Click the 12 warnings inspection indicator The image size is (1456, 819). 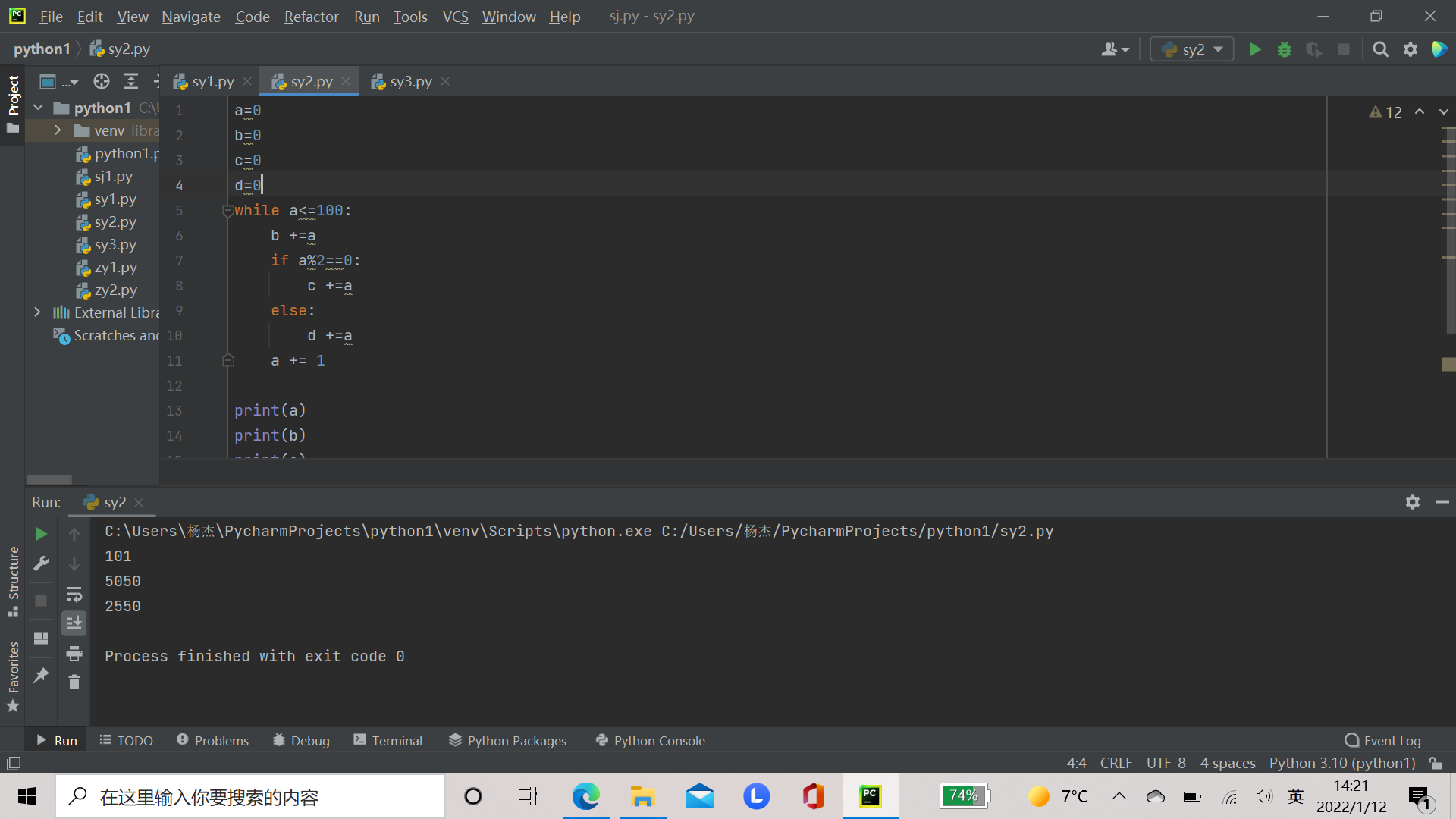[1385, 112]
